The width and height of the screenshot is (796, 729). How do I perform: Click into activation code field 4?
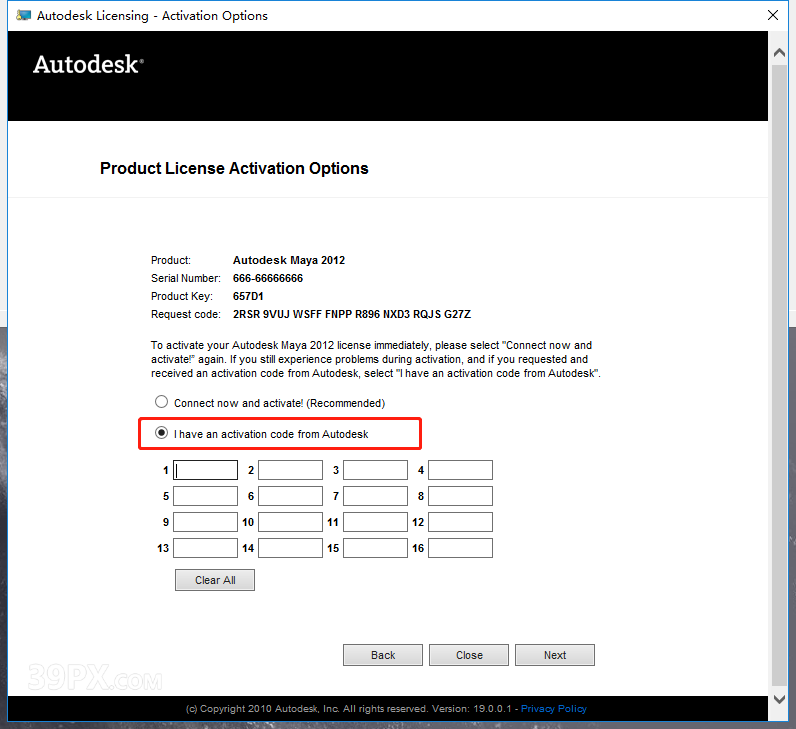coord(460,470)
